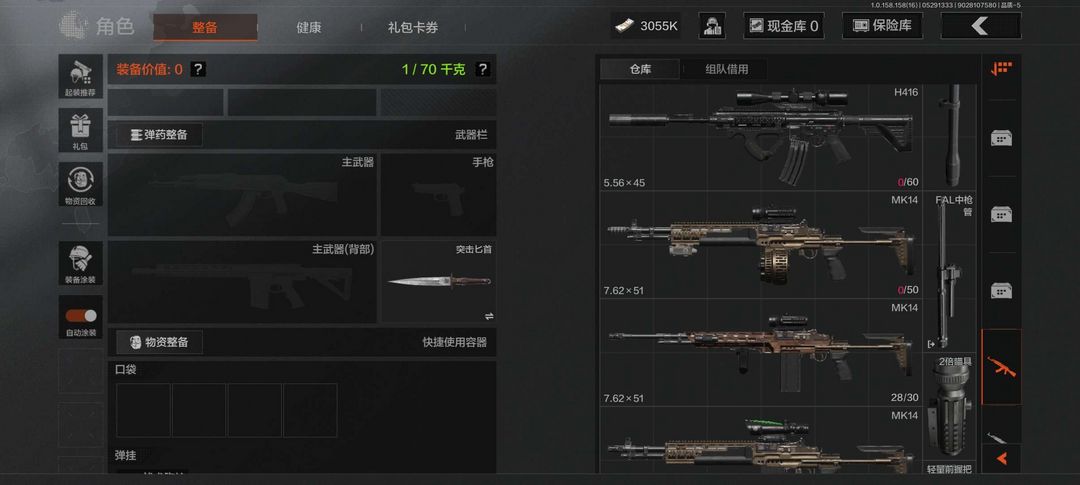1080x485 pixels.
Task: Open the 礼包 gift box icon
Action: point(81,130)
